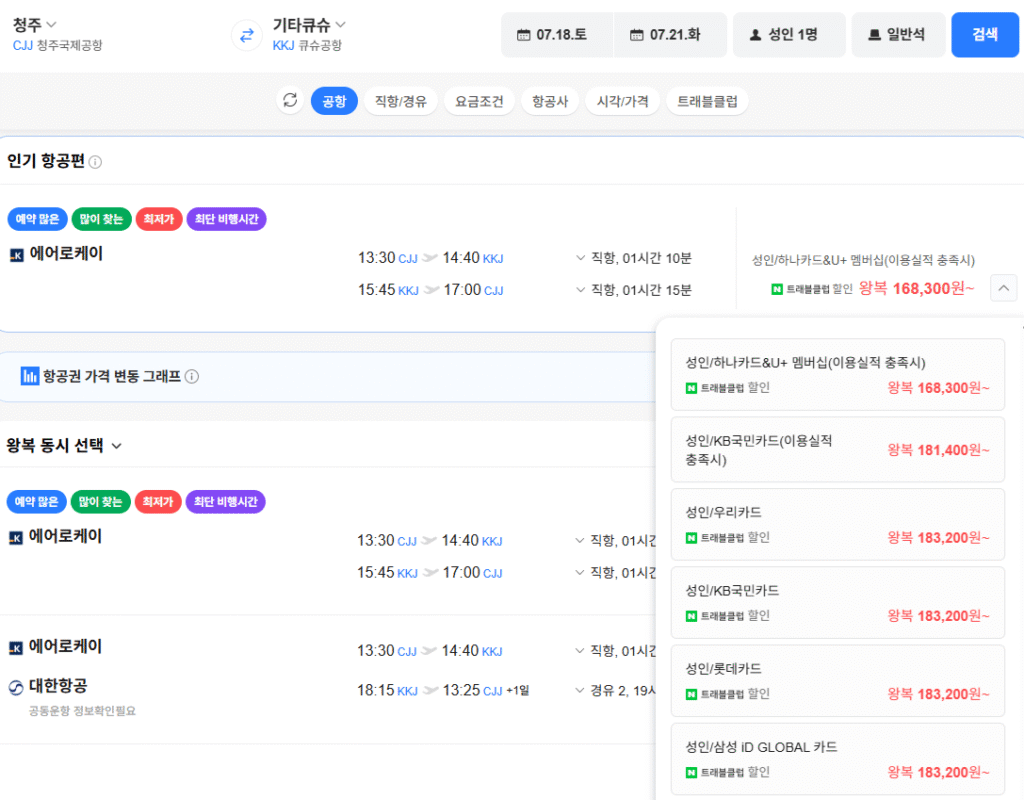The height and width of the screenshot is (800, 1024).
Task: Click 최저가 badge in popular flight card
Action: pyautogui.click(x=159, y=219)
